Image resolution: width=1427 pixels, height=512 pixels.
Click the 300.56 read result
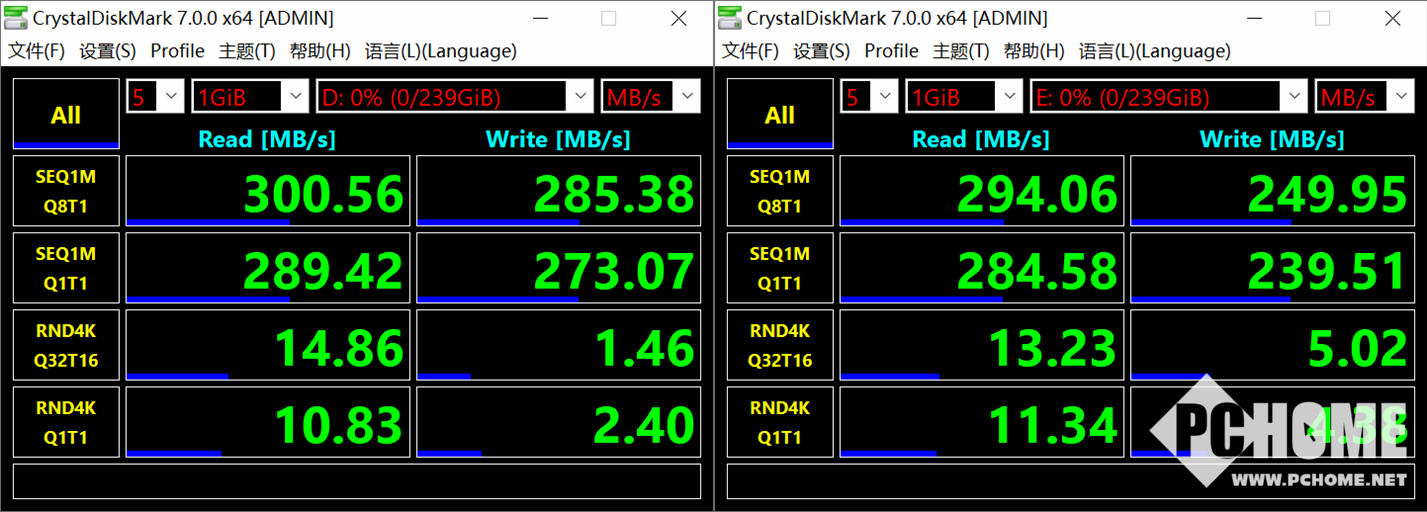tap(268, 190)
